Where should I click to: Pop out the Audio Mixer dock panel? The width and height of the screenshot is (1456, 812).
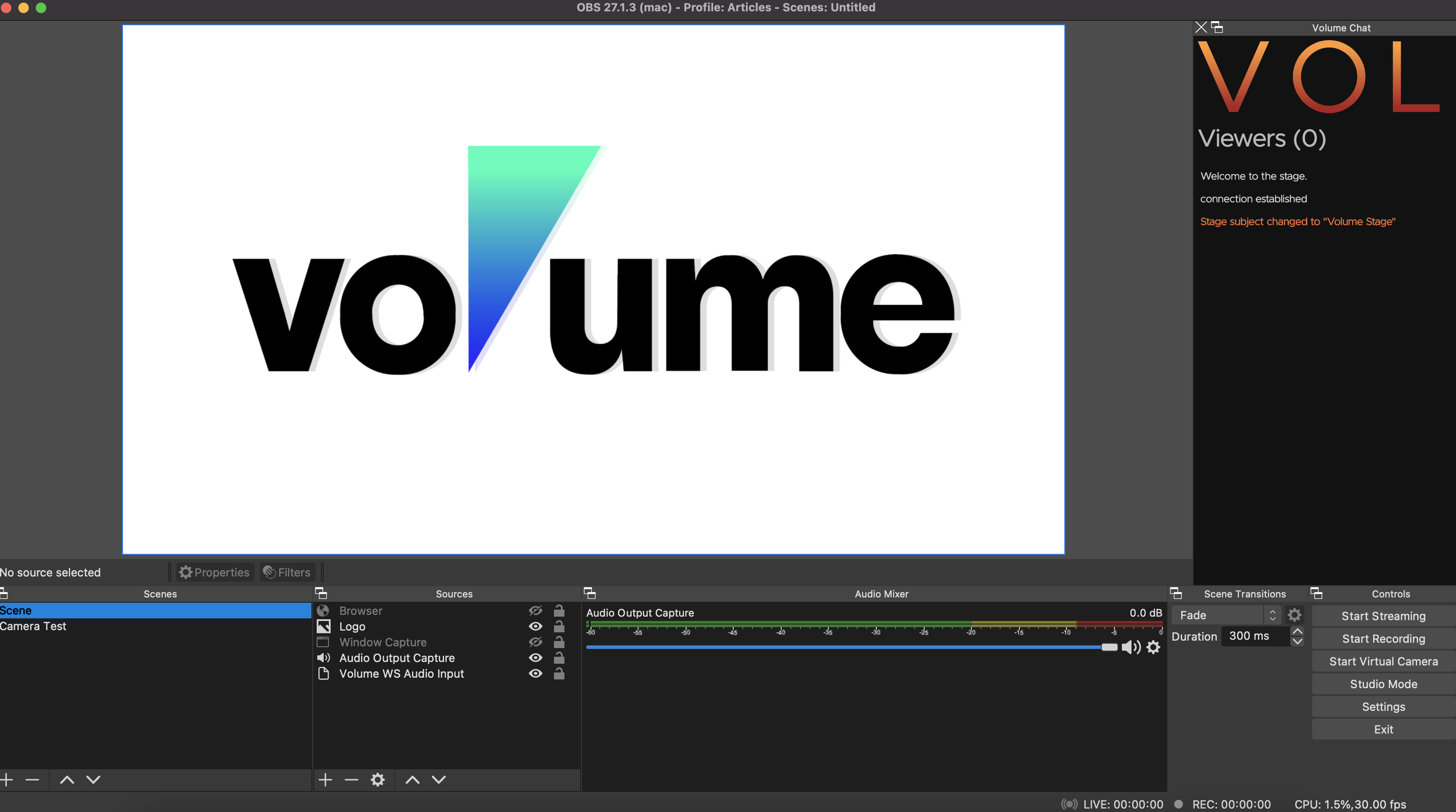pos(590,594)
